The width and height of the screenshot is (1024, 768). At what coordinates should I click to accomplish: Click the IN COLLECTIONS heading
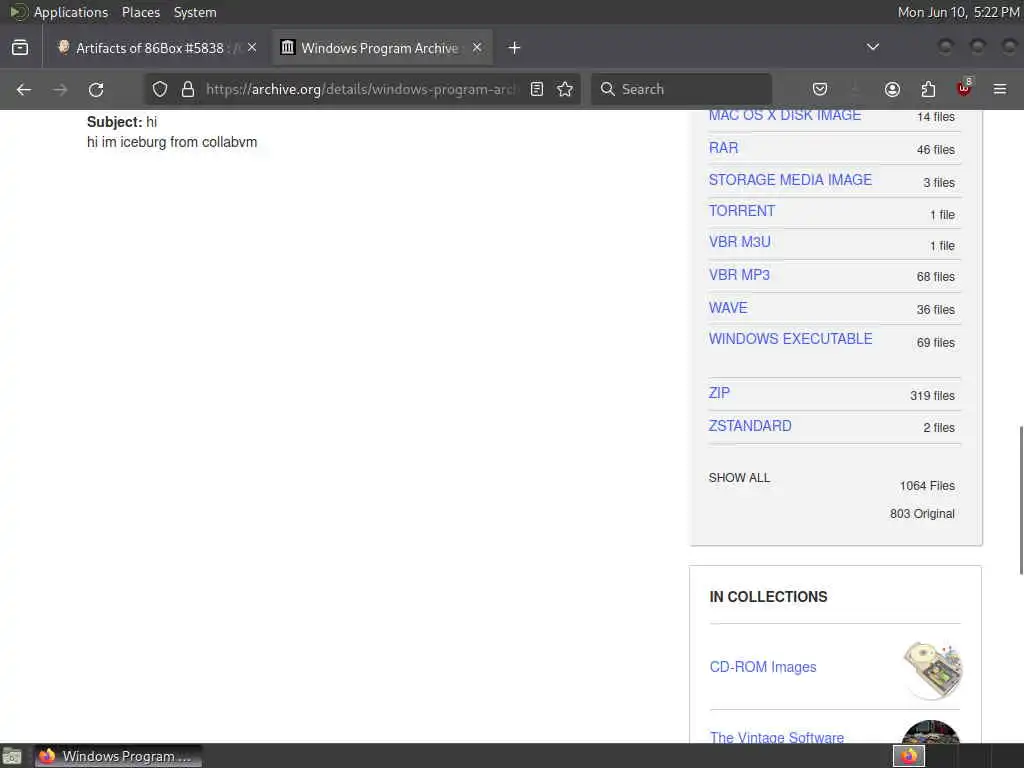pyautogui.click(x=768, y=597)
